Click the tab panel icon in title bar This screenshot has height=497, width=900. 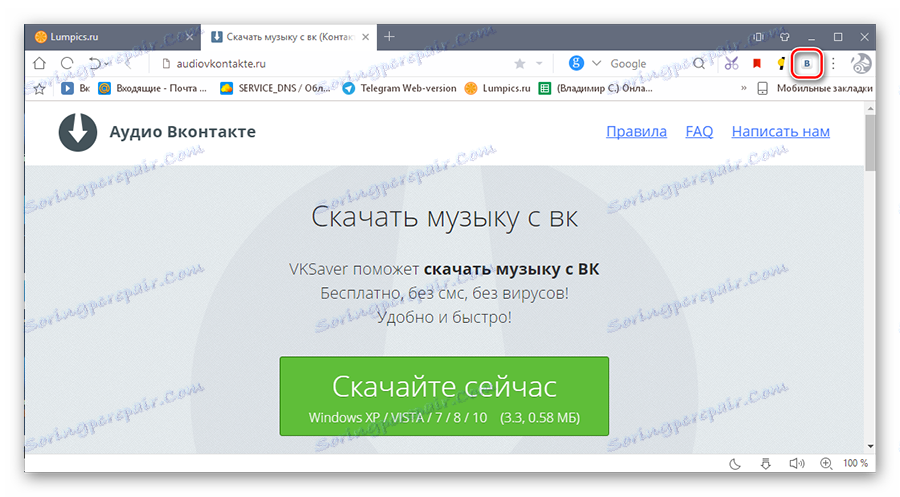(x=758, y=37)
